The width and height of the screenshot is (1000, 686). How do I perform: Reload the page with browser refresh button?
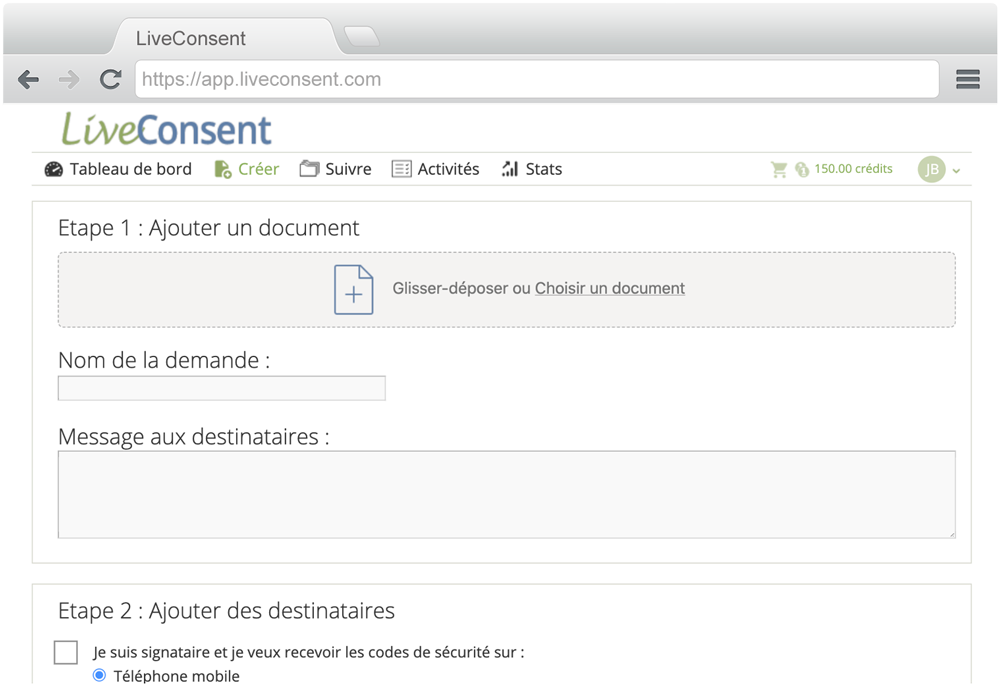110,80
